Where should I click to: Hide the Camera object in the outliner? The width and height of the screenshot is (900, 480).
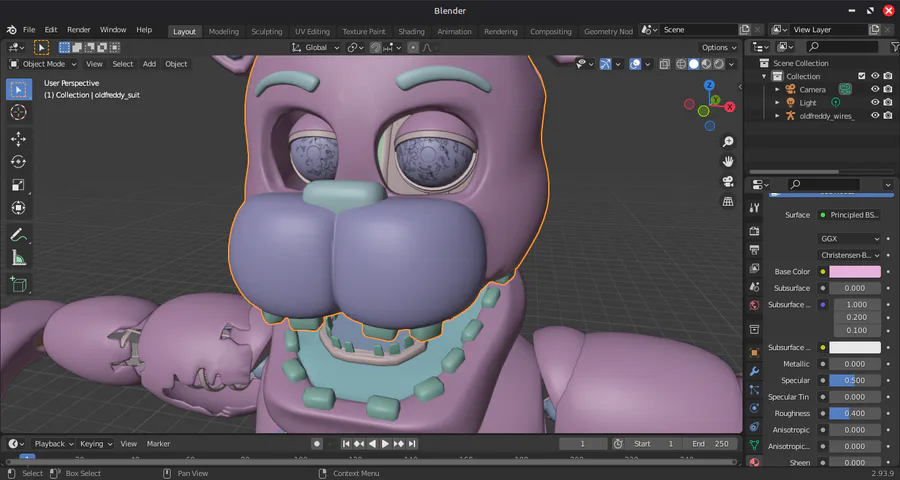click(875, 90)
